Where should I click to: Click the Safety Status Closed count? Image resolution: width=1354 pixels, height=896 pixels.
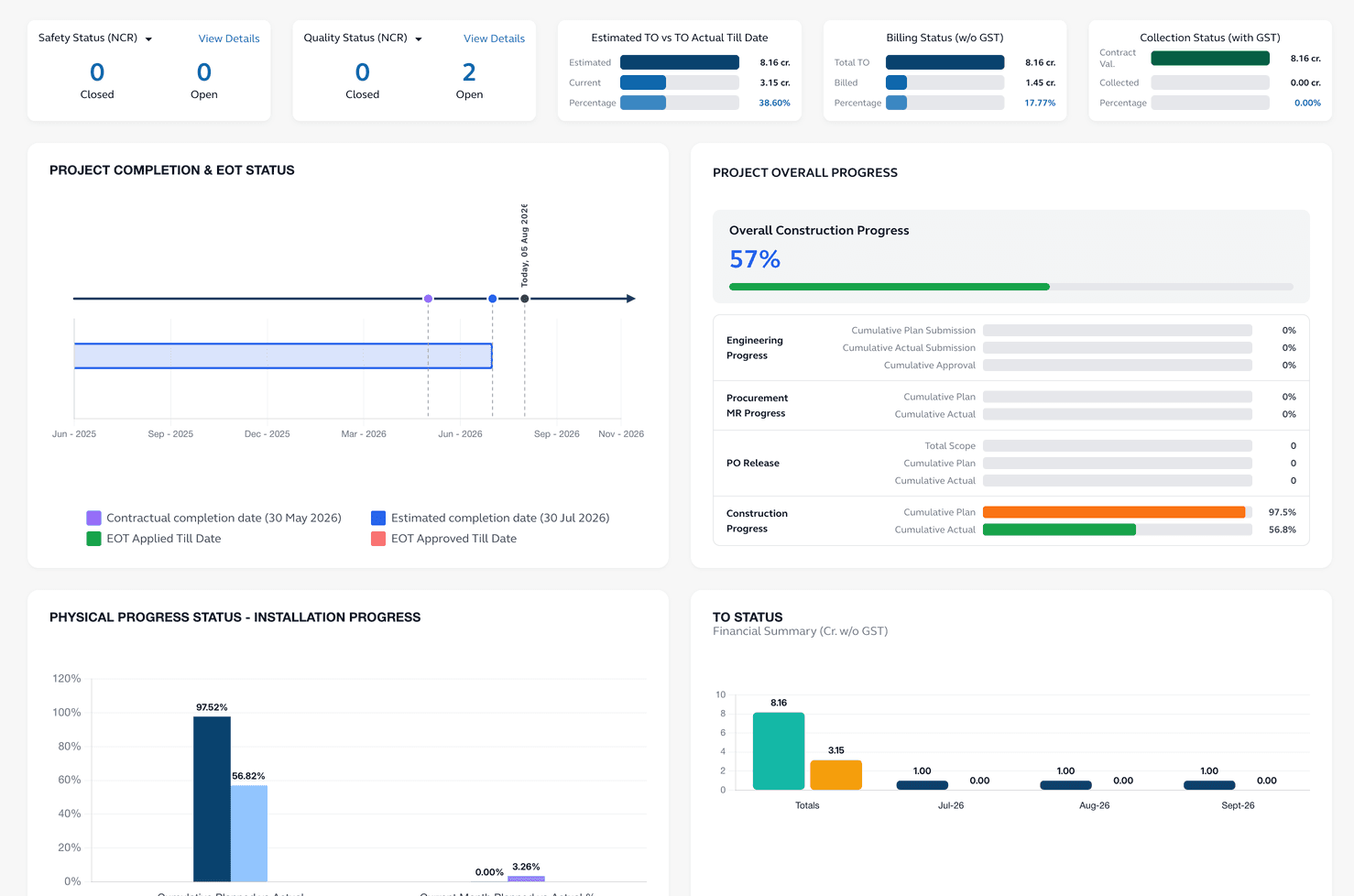coord(97,72)
